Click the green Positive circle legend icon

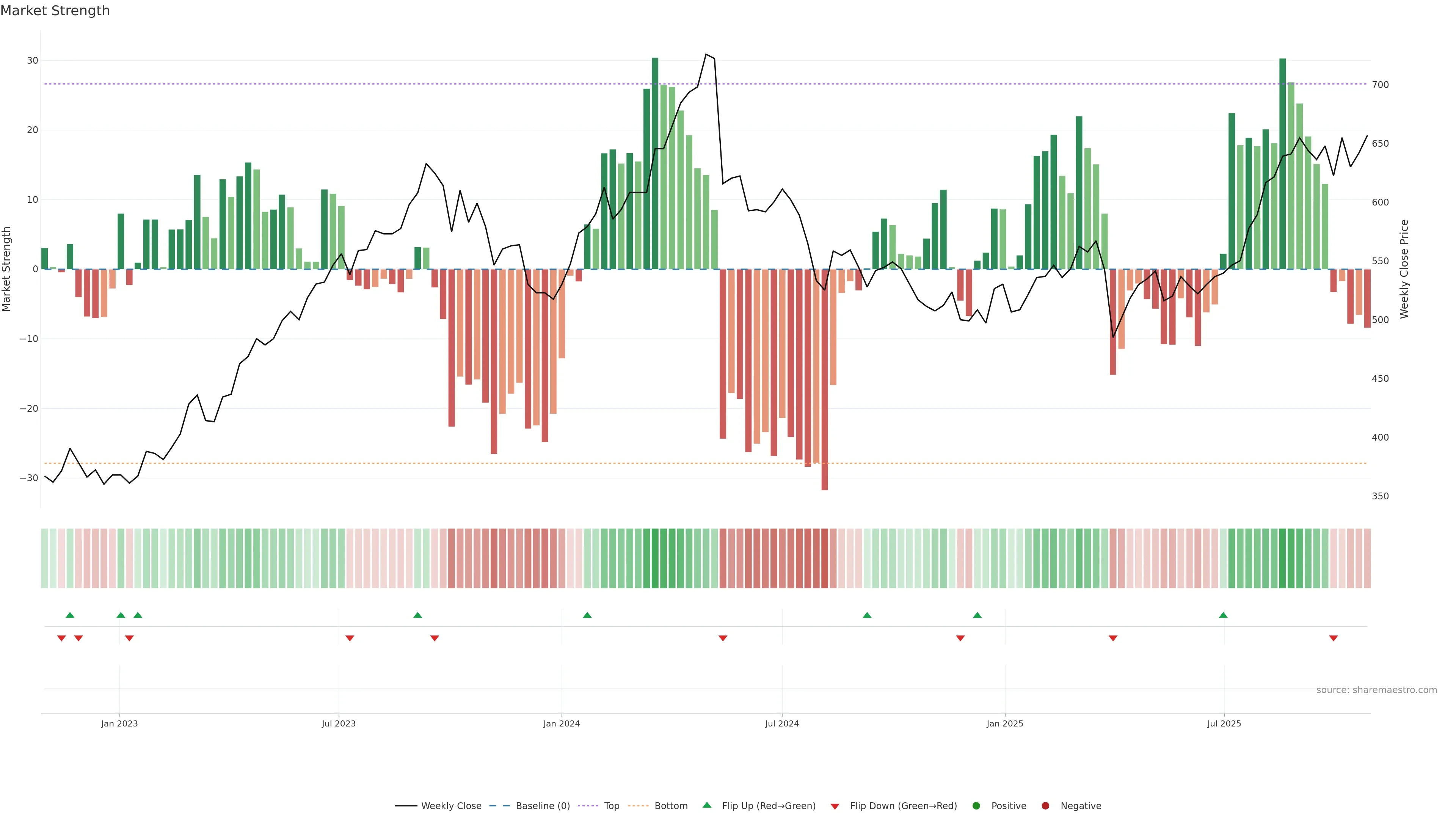[x=976, y=805]
